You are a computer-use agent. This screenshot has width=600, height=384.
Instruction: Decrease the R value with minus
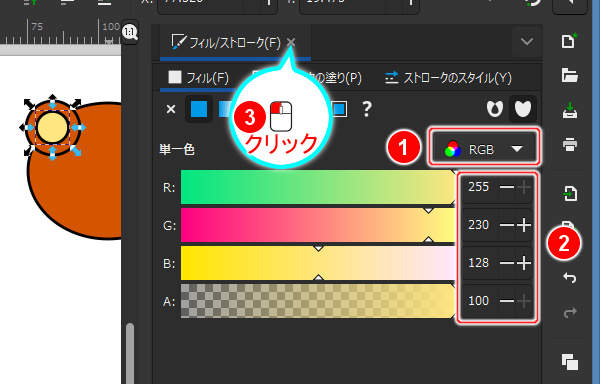[507, 187]
